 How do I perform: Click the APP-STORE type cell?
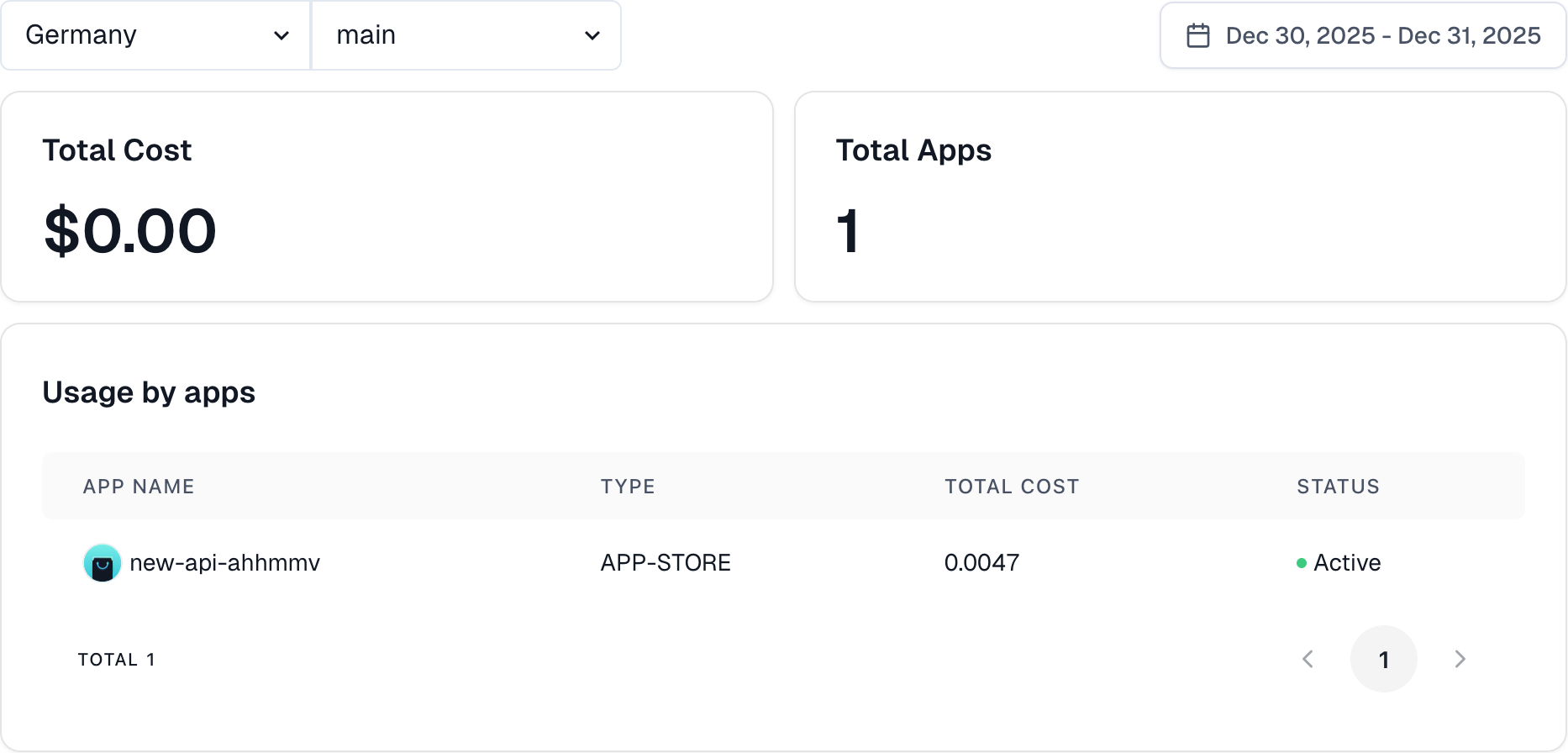click(666, 563)
